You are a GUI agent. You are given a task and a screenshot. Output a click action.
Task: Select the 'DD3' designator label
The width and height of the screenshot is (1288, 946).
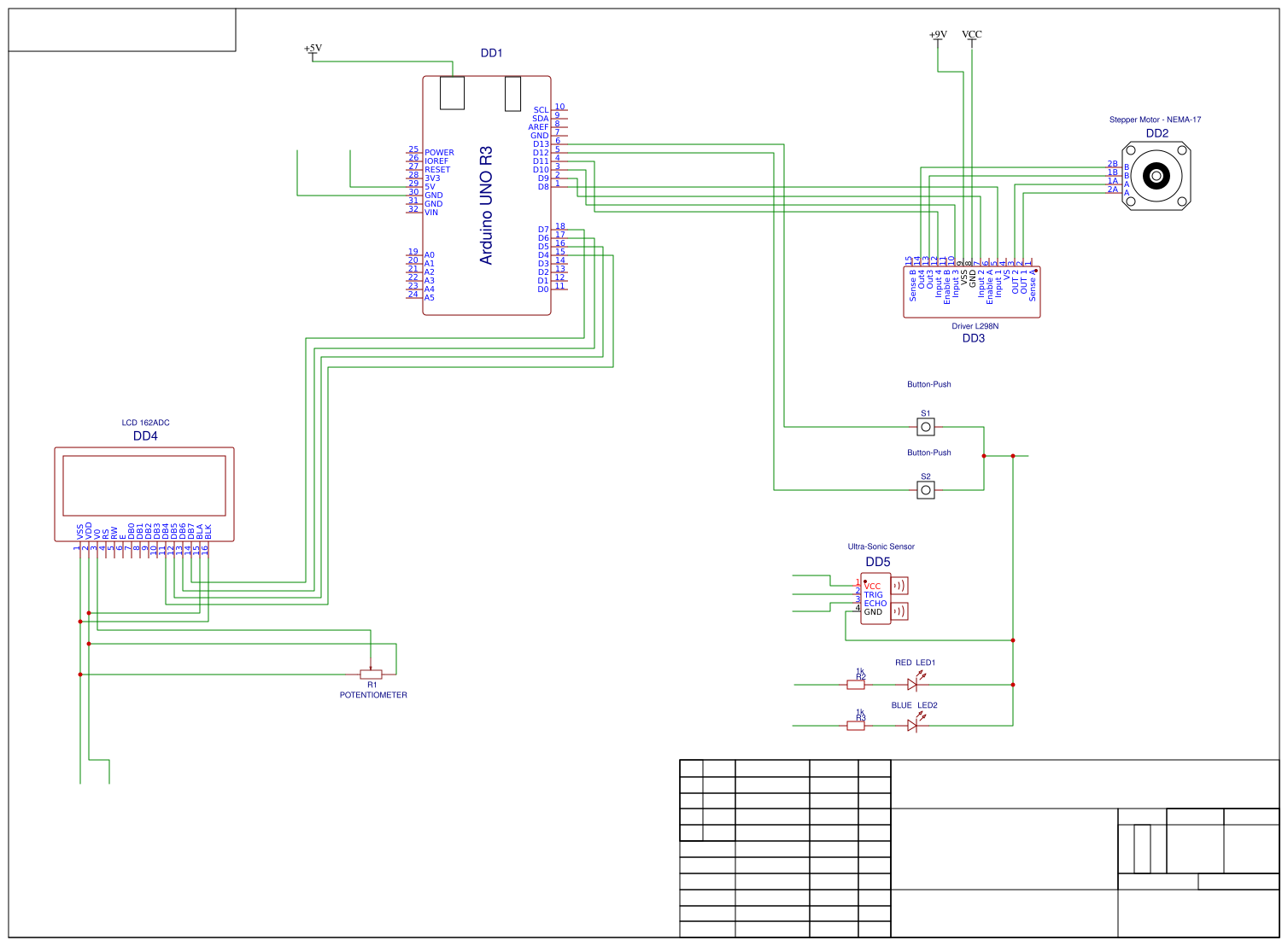pyautogui.click(x=974, y=338)
